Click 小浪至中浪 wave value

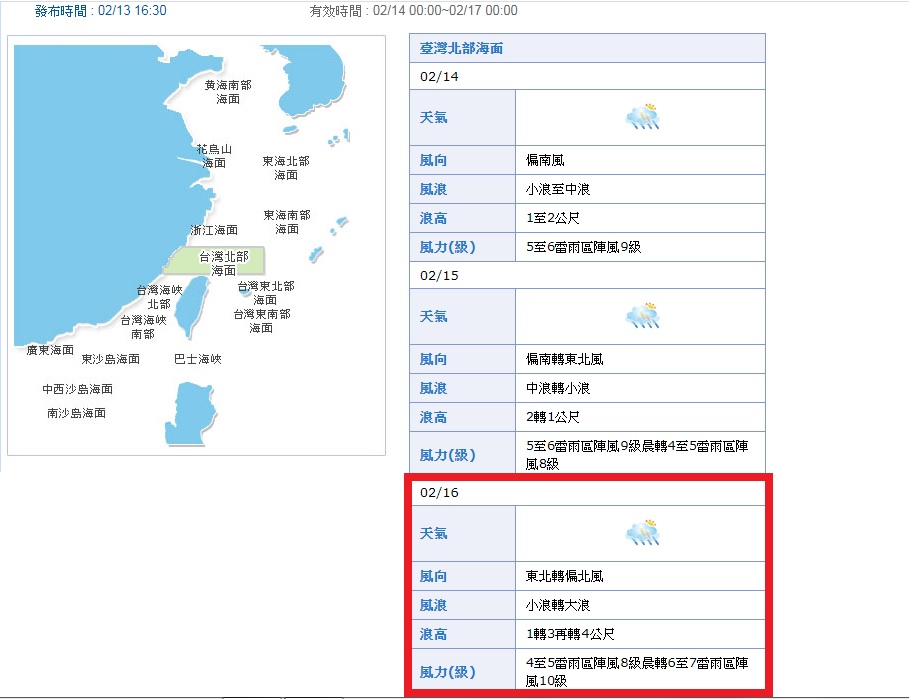click(x=558, y=189)
